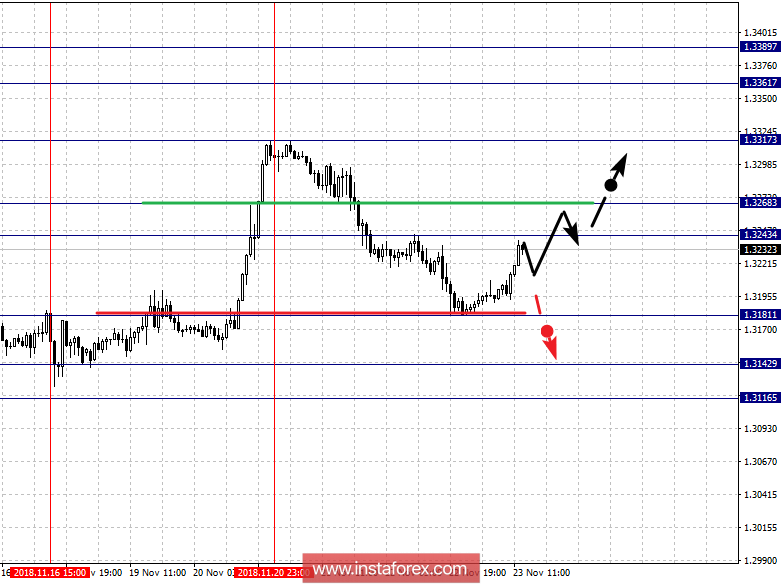Click the red dot on downward forecast arrow
This screenshot has width=781, height=584.
pyautogui.click(x=546, y=330)
